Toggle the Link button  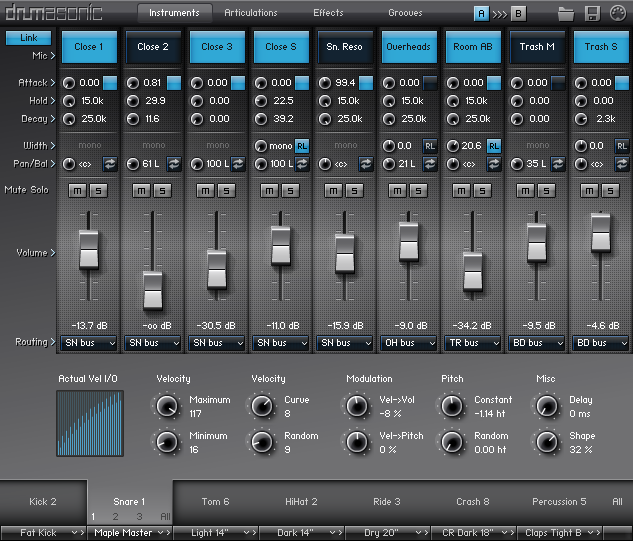pos(28,38)
